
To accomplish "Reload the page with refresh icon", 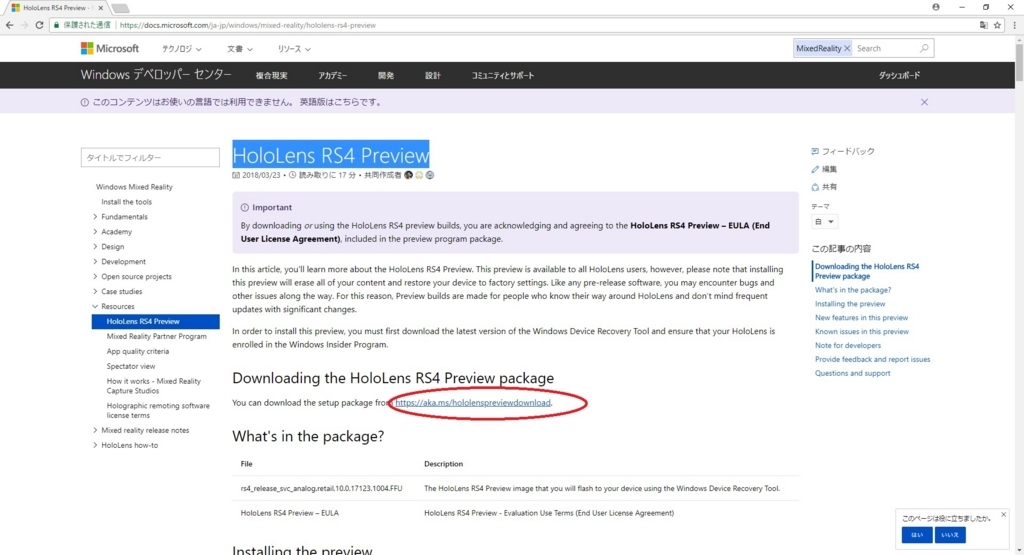I will coord(39,25).
